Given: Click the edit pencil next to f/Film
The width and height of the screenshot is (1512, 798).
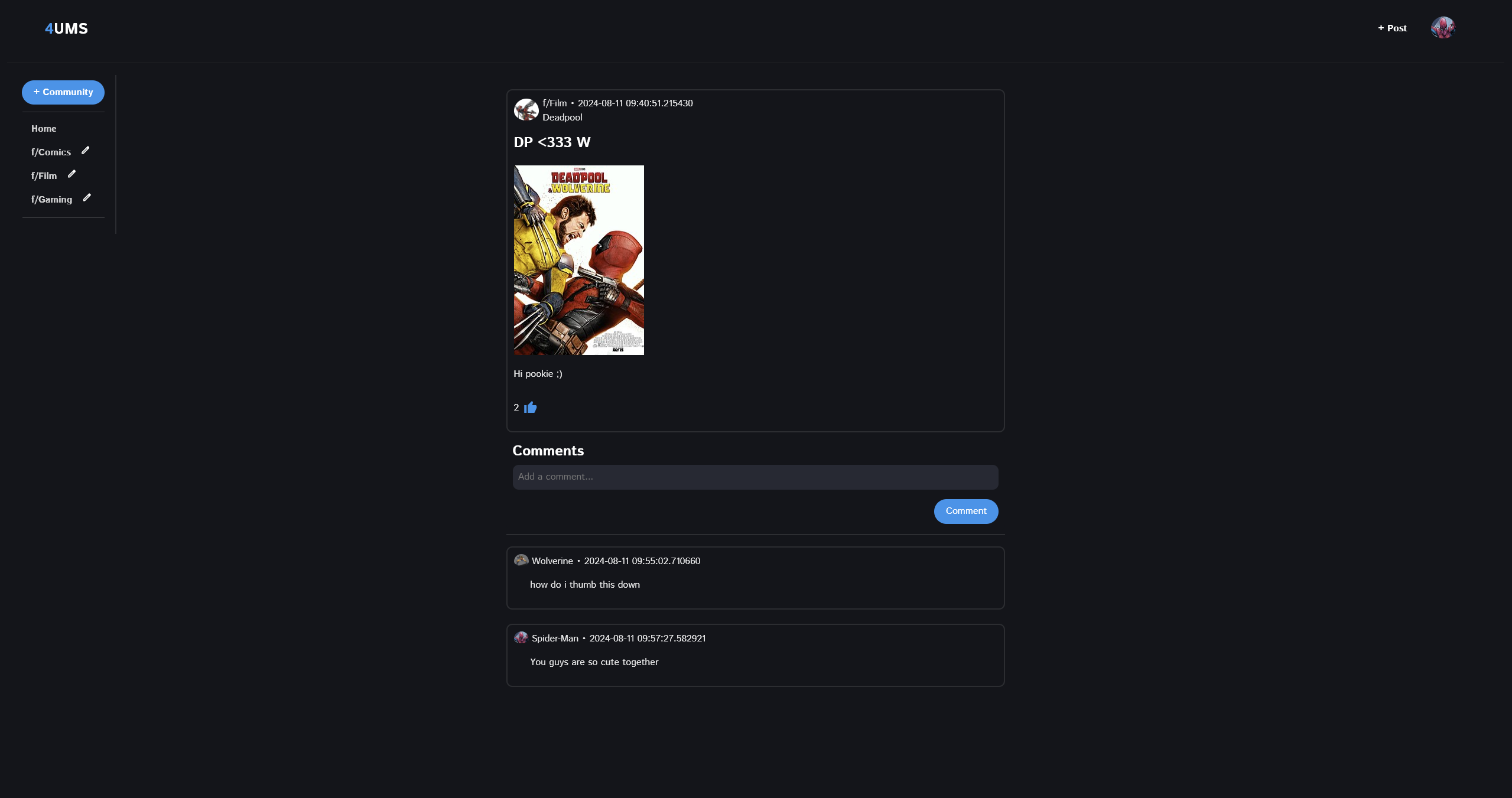Looking at the screenshot, I should [x=71, y=174].
